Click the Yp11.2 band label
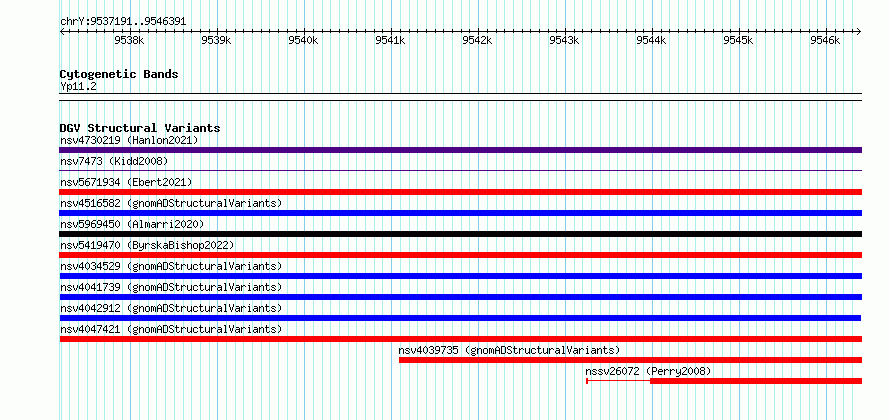 (x=78, y=86)
